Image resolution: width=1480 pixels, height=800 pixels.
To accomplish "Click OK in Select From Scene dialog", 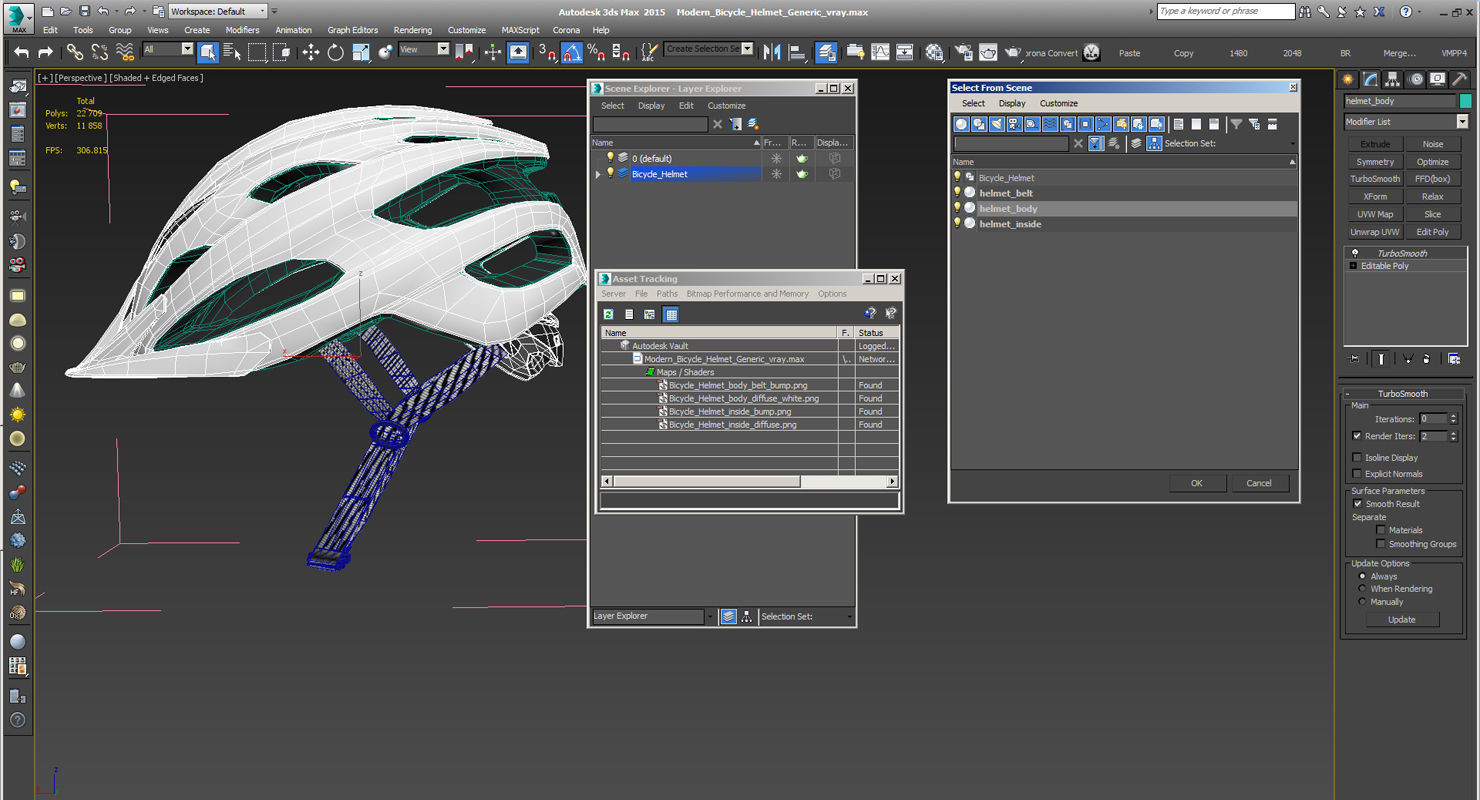I will [1197, 483].
